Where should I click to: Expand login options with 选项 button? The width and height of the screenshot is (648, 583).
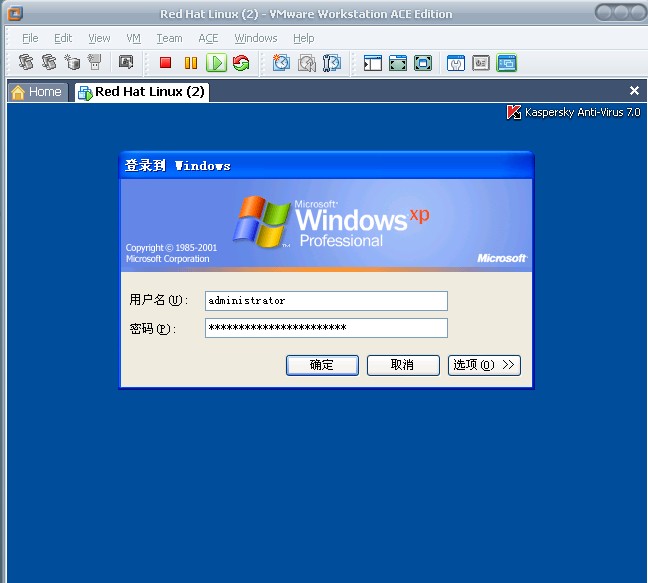coord(484,365)
